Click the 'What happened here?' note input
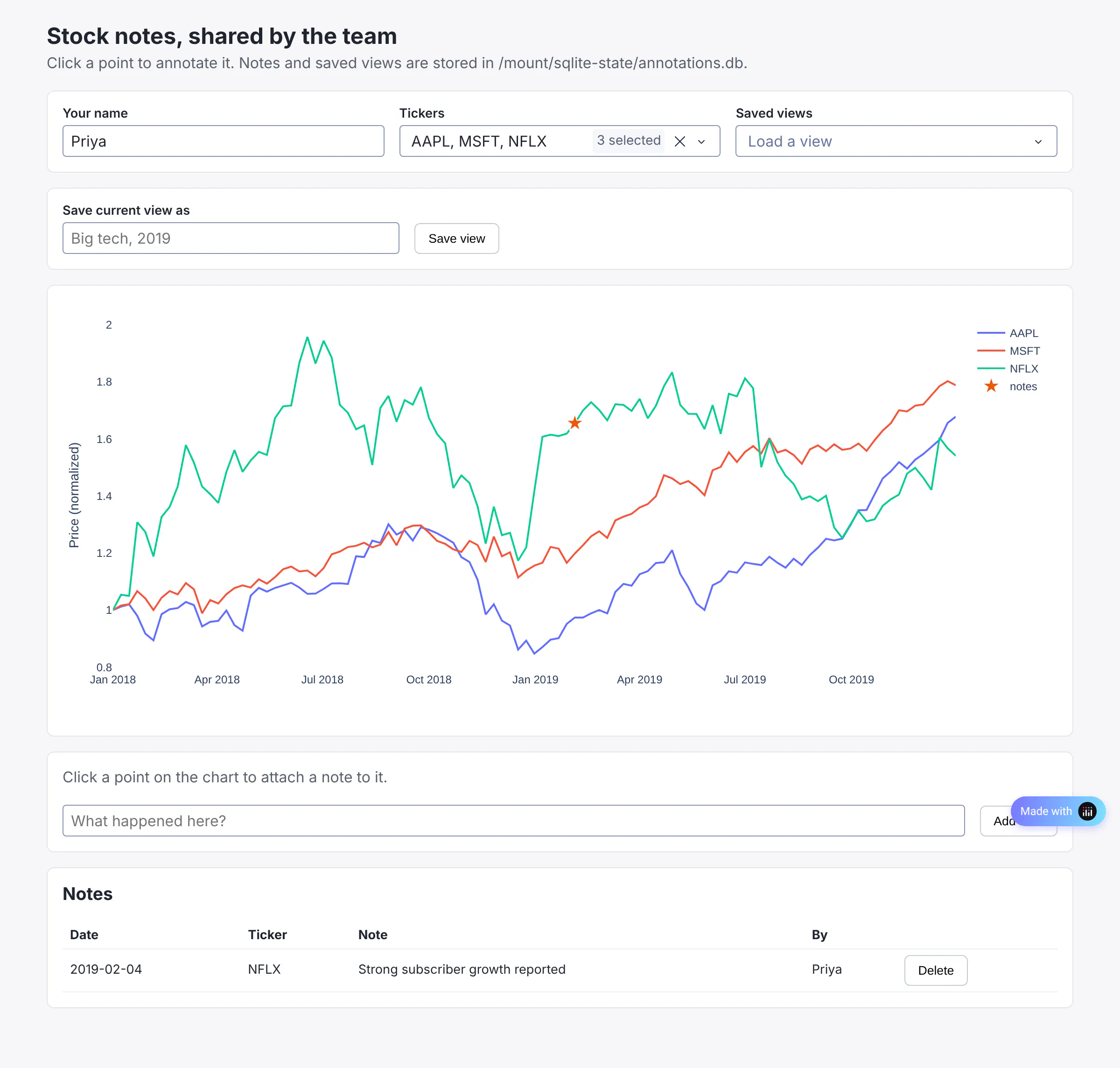 (x=513, y=820)
